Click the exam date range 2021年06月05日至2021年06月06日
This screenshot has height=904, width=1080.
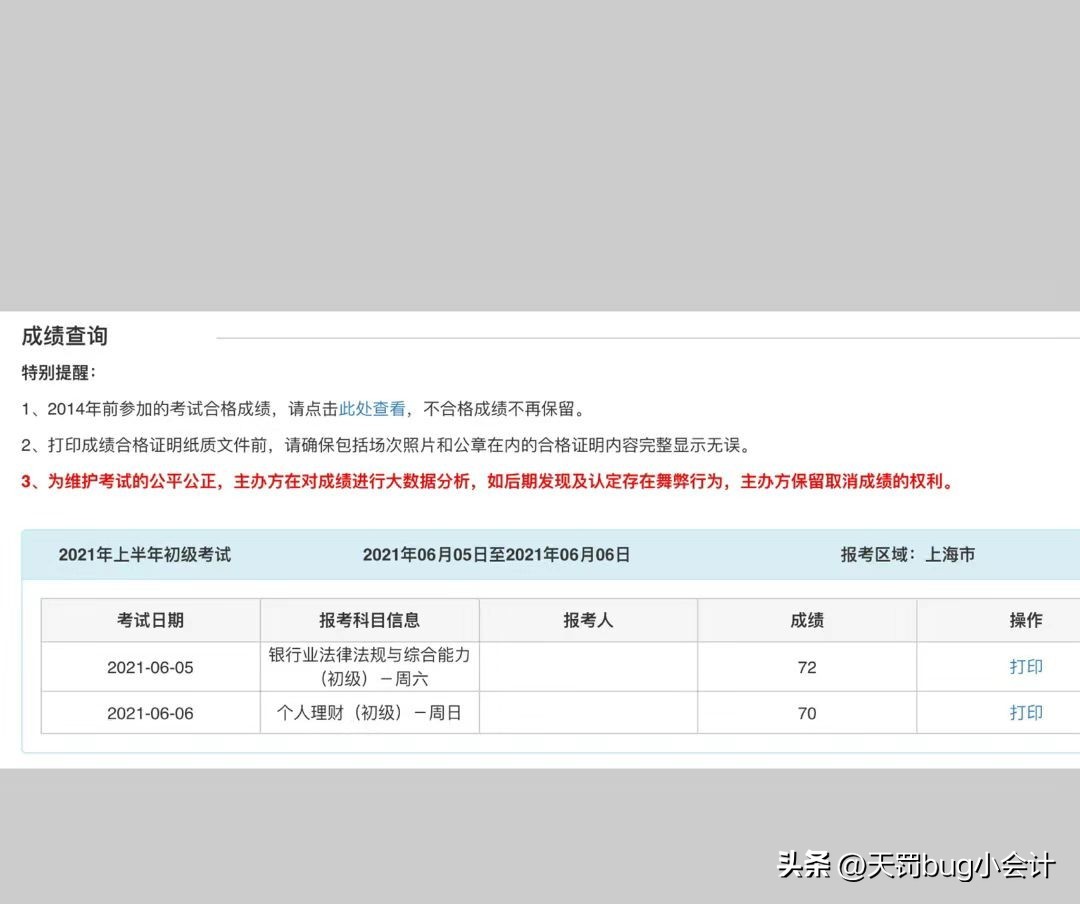tap(497, 554)
